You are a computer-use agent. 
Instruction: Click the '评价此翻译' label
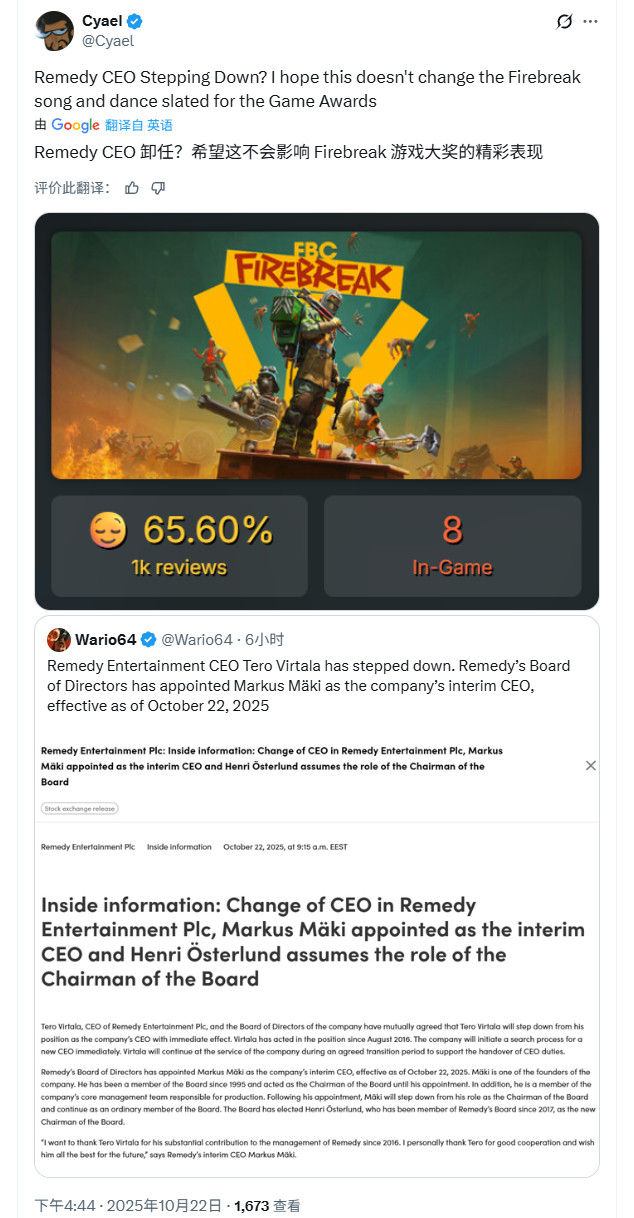68,187
